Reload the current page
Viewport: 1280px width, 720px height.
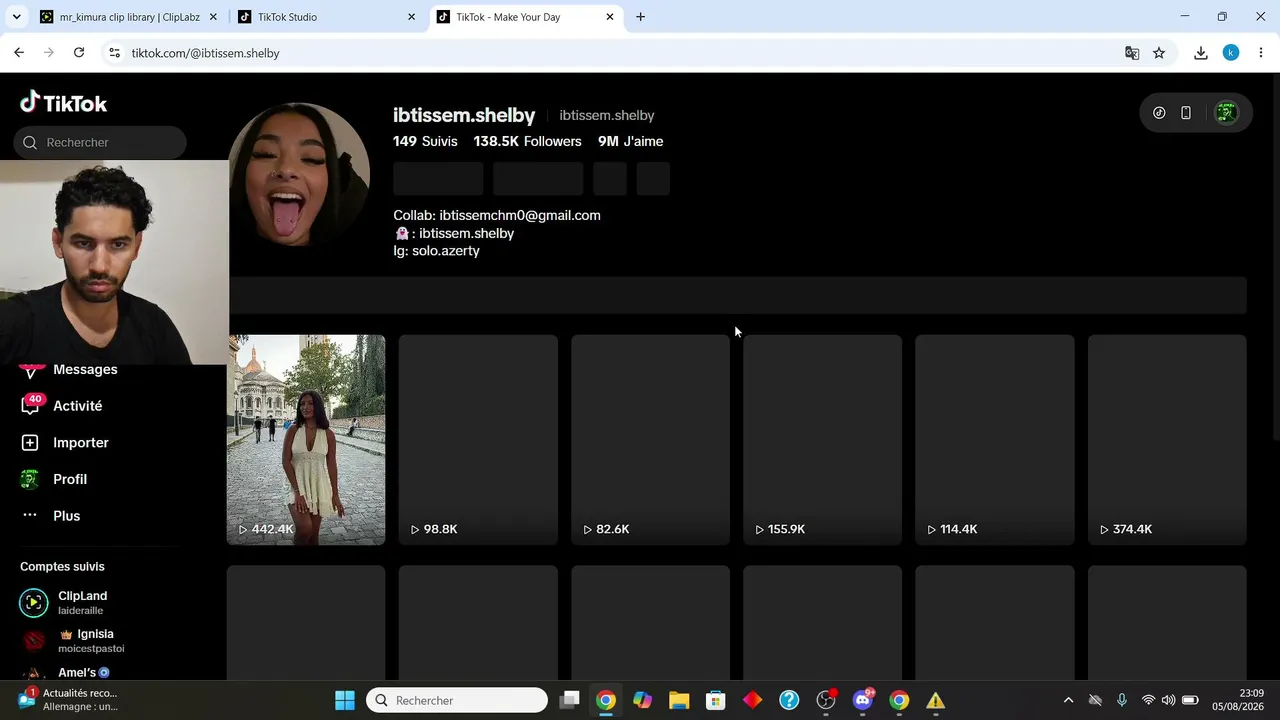(79, 53)
